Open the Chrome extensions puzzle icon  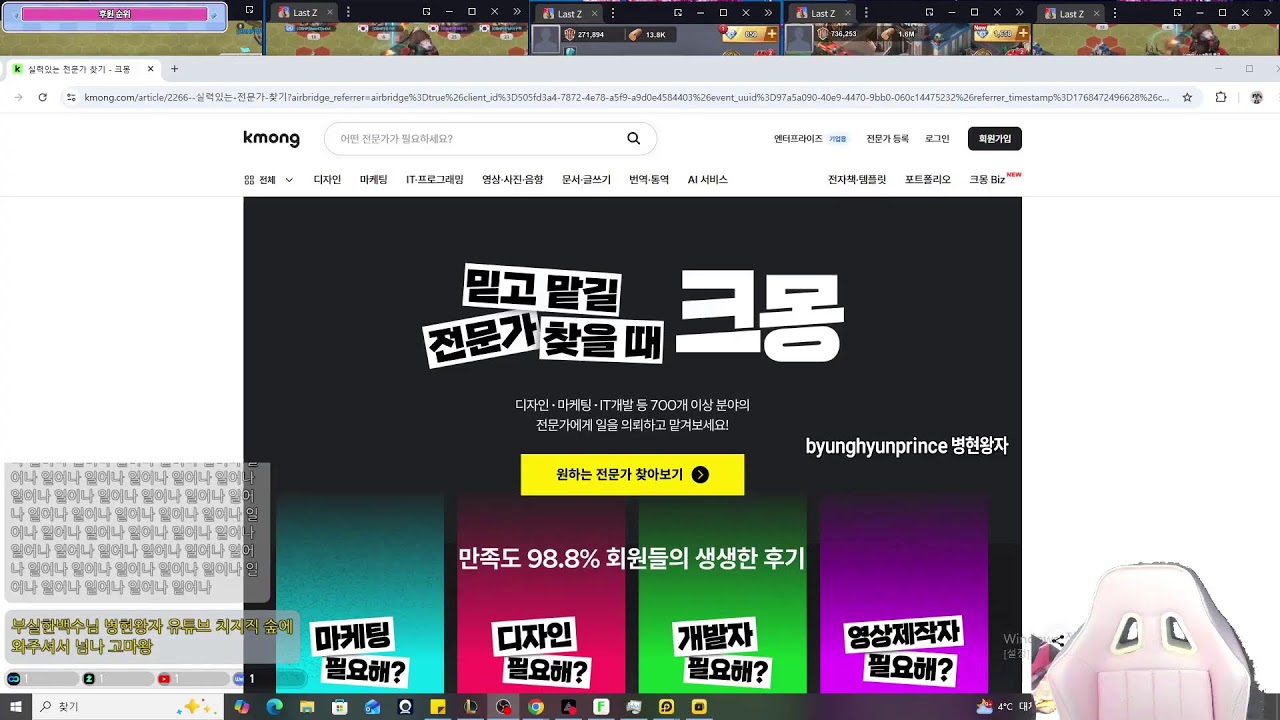(1221, 97)
